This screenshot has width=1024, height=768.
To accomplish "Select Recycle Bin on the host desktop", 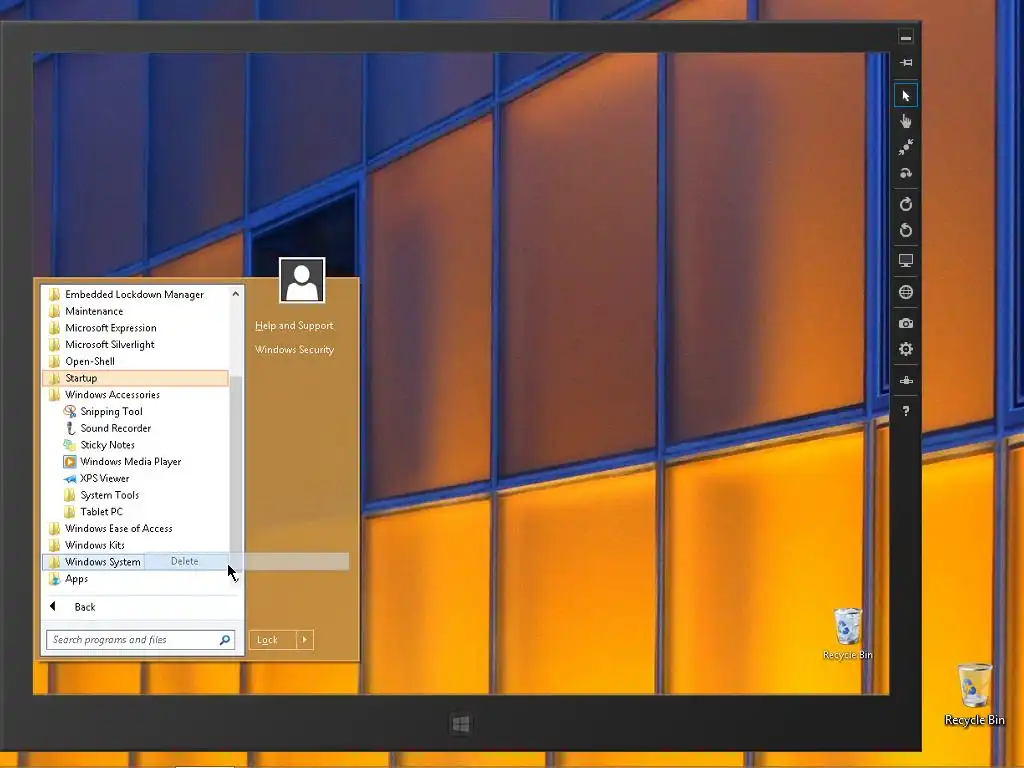I will [974, 694].
